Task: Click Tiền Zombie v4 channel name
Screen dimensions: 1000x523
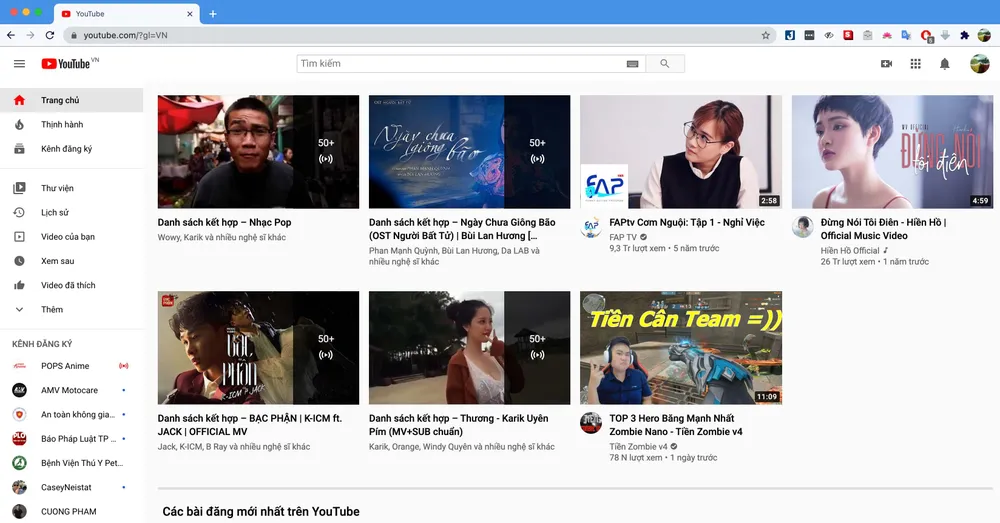Action: pos(638,446)
